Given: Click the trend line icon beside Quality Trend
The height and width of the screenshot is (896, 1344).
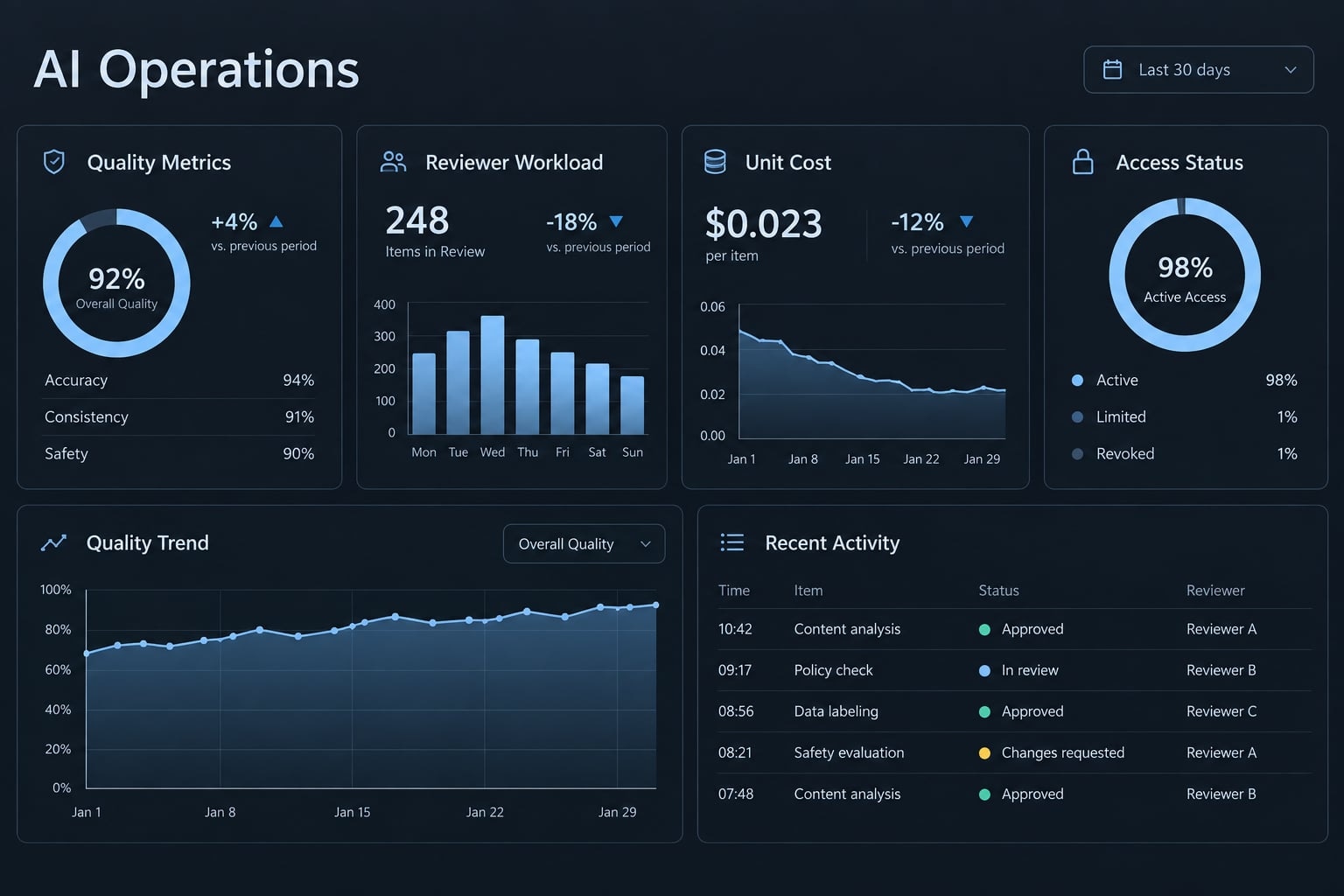Looking at the screenshot, I should [53, 542].
